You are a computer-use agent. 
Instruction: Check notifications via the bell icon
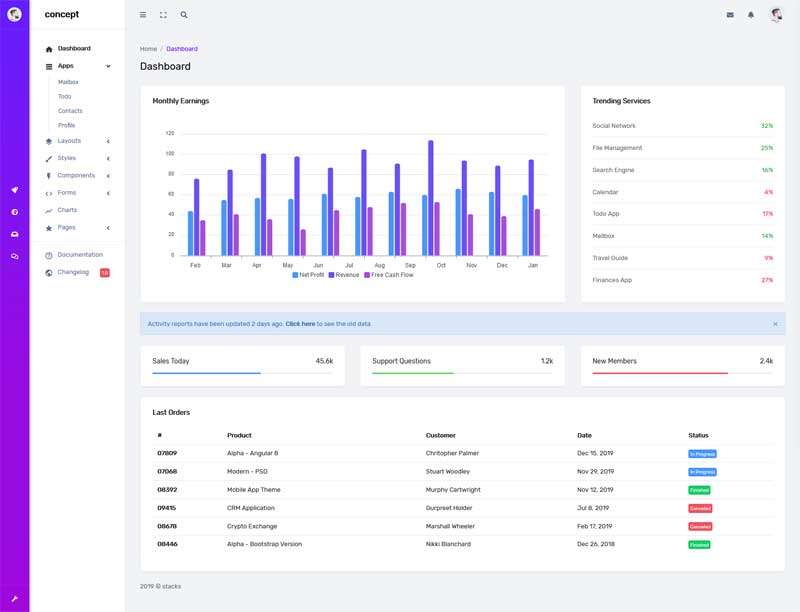pyautogui.click(x=753, y=14)
